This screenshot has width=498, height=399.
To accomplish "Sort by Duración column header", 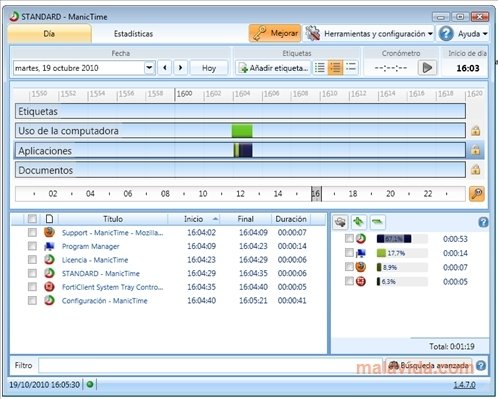I will (x=291, y=219).
